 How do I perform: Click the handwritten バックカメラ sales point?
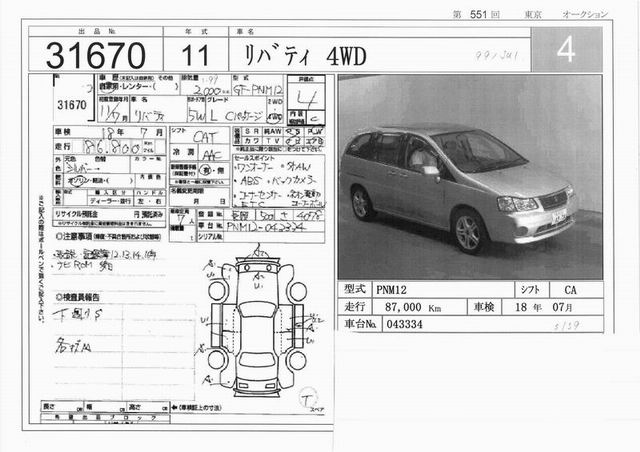click(293, 180)
